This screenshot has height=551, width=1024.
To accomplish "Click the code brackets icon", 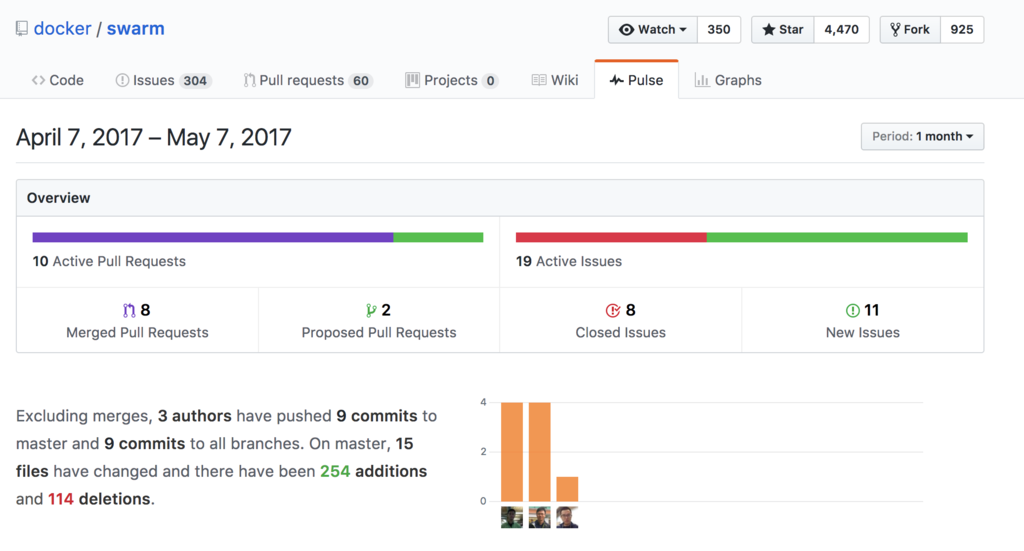I will (38, 80).
